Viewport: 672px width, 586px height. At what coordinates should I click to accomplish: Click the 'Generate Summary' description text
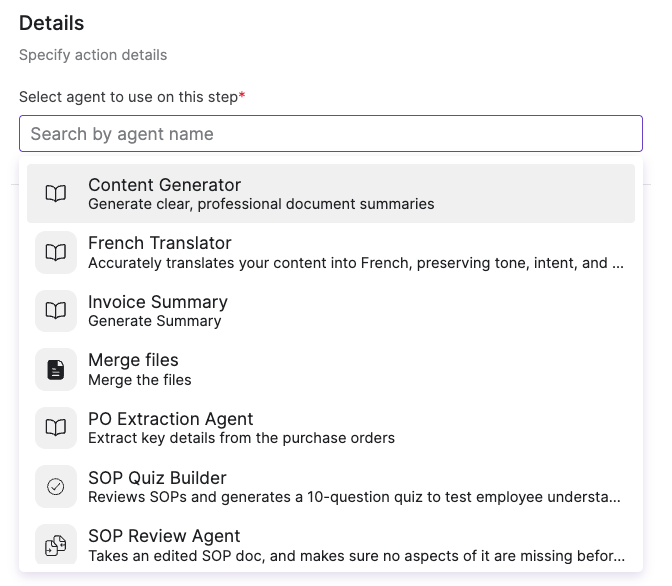[x=155, y=321]
